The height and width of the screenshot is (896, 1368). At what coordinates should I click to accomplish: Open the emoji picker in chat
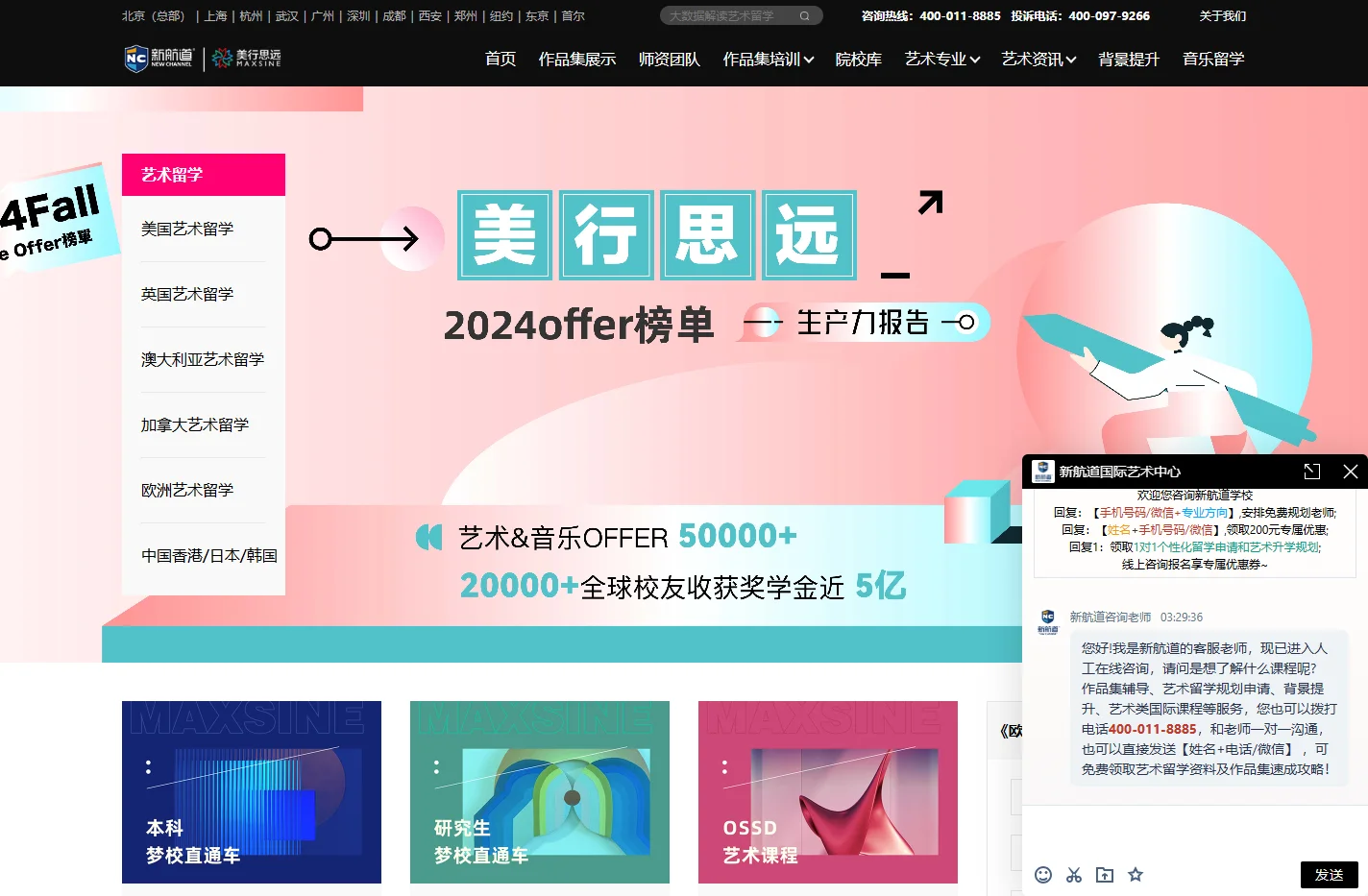pyautogui.click(x=1043, y=875)
